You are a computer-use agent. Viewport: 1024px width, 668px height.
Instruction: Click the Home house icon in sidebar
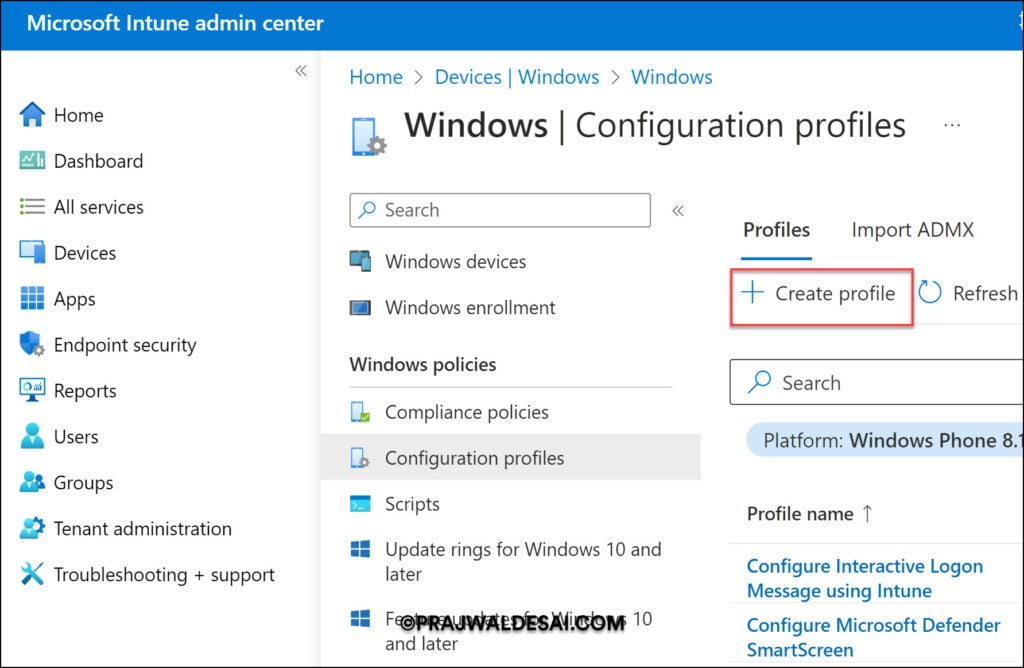click(x=32, y=115)
